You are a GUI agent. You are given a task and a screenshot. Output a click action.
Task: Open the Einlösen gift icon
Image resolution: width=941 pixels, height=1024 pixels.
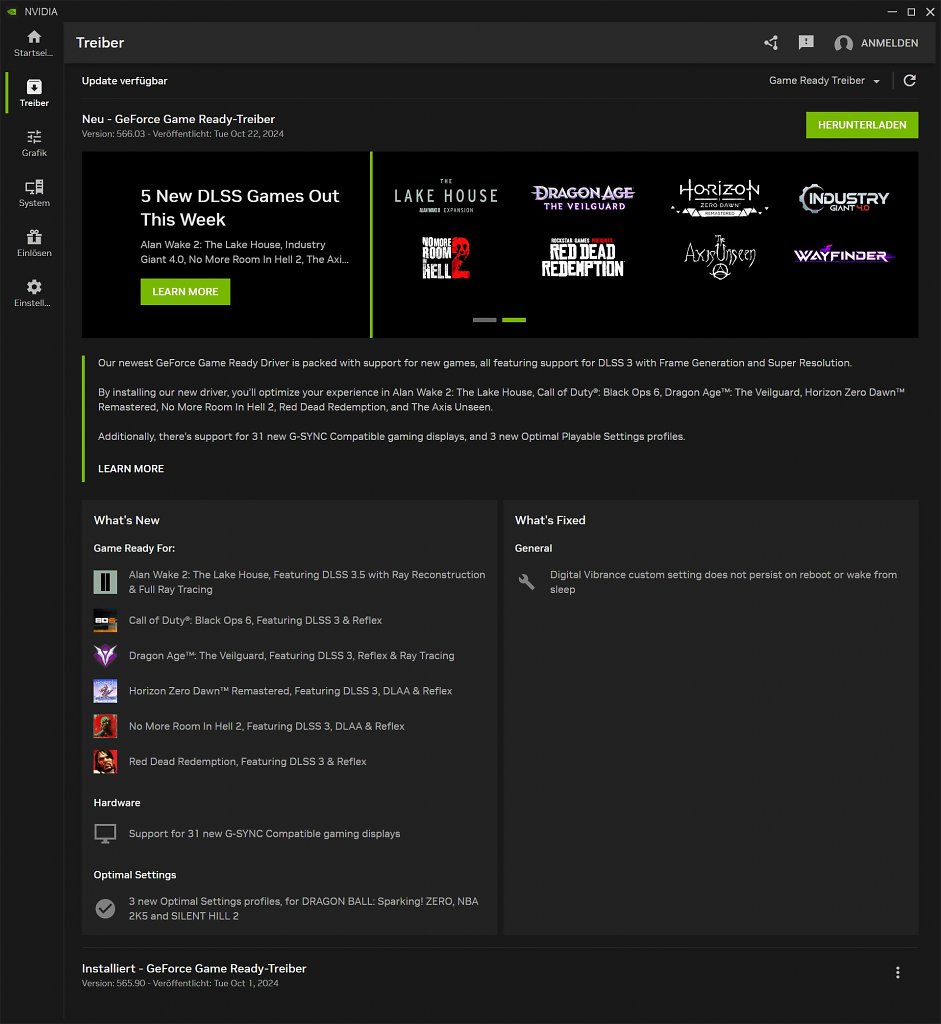point(34,236)
